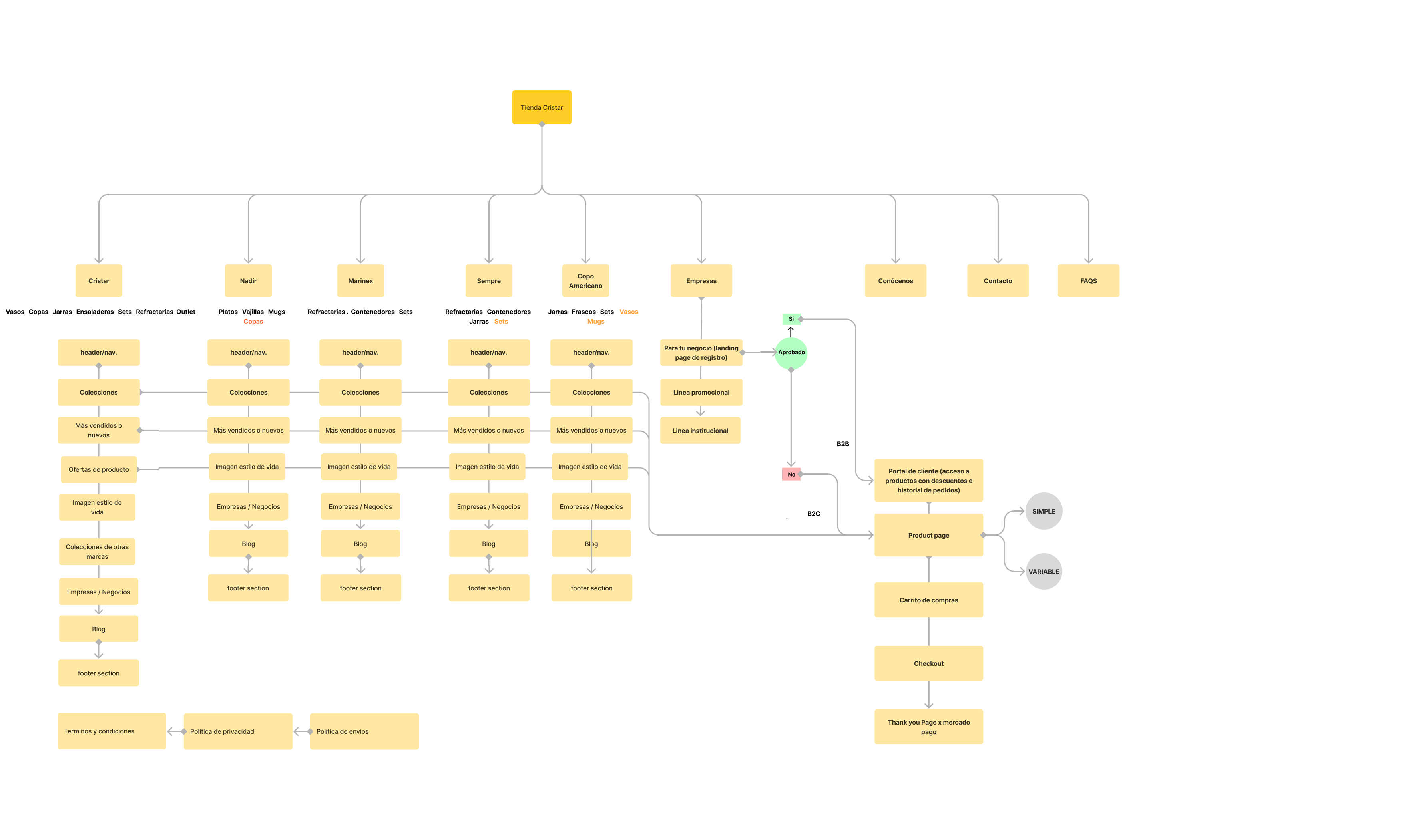
Task: Click the Terminos y condiciones box
Action: click(x=112, y=731)
